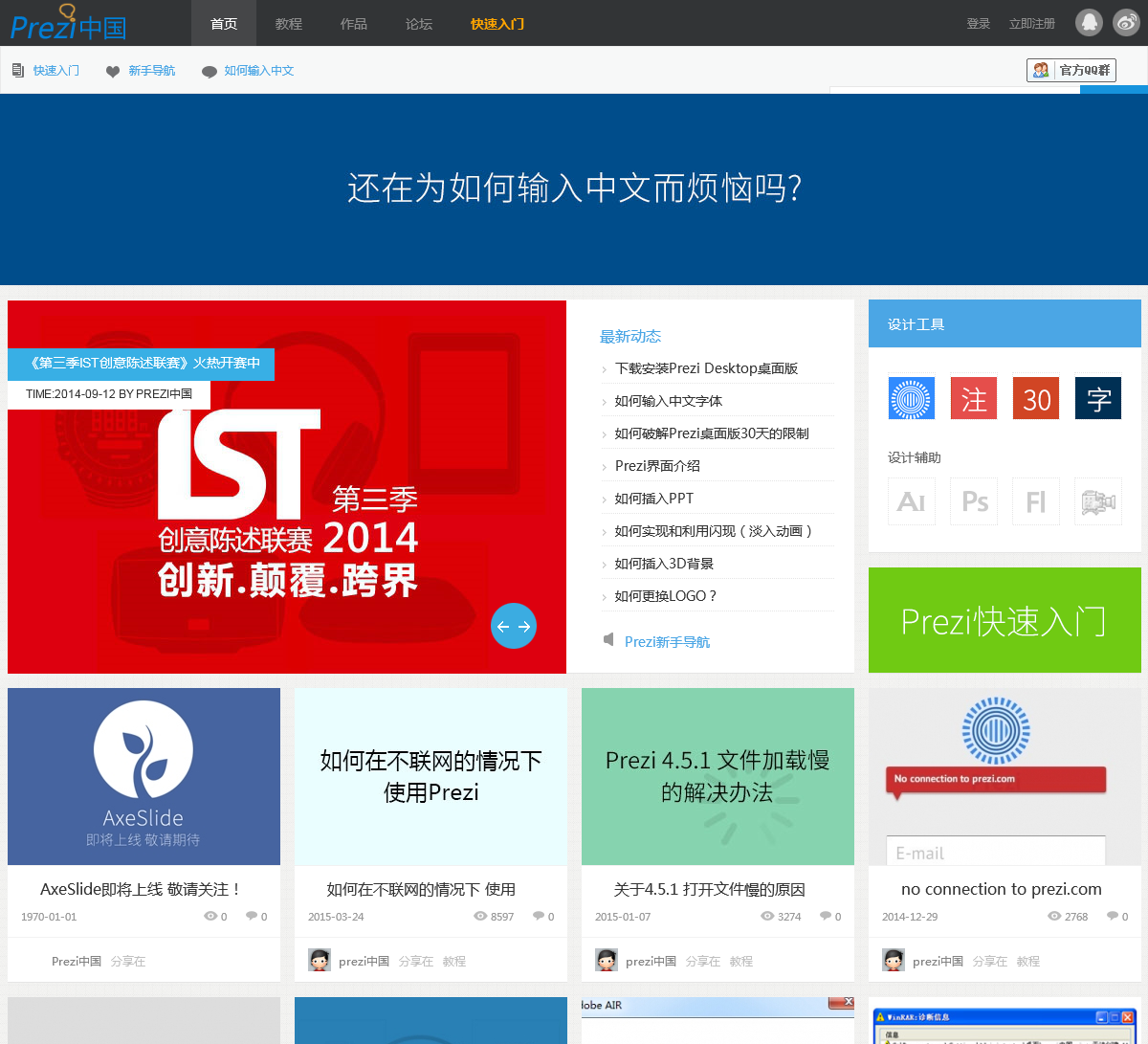Go to the 首页 navigation tab
The image size is (1148, 1044).
[x=224, y=23]
